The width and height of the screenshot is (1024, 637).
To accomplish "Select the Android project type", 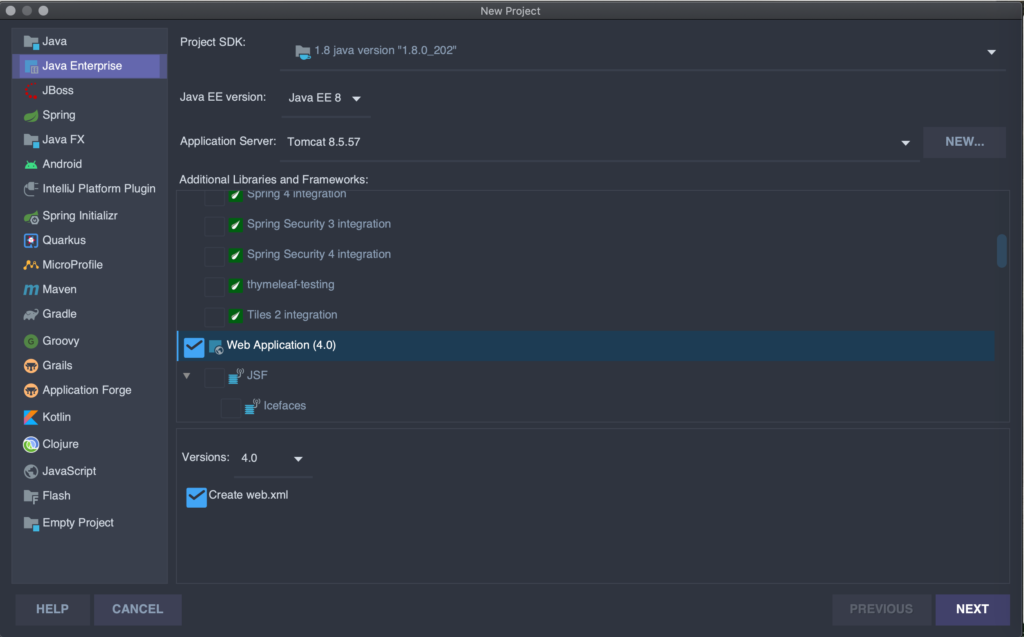I will pyautogui.click(x=89, y=164).
